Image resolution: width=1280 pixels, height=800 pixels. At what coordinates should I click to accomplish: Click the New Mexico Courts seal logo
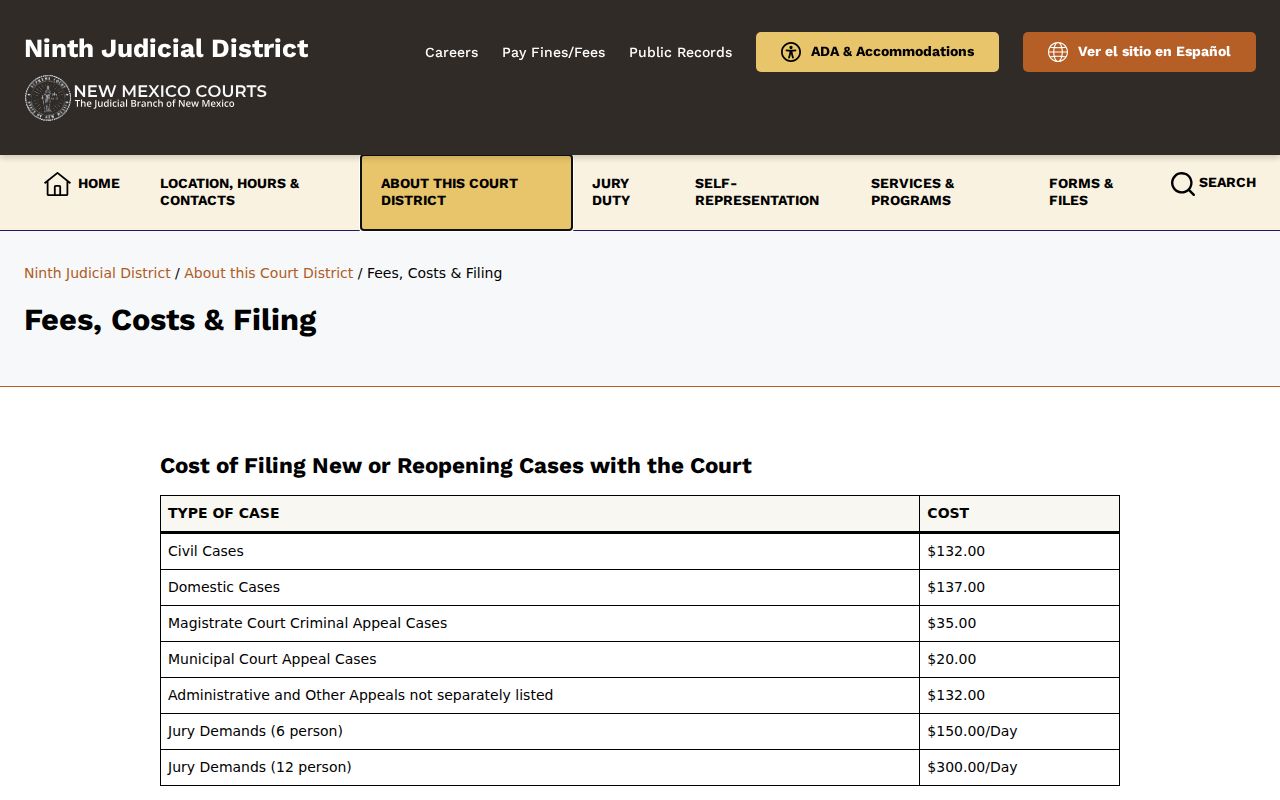tap(47, 98)
